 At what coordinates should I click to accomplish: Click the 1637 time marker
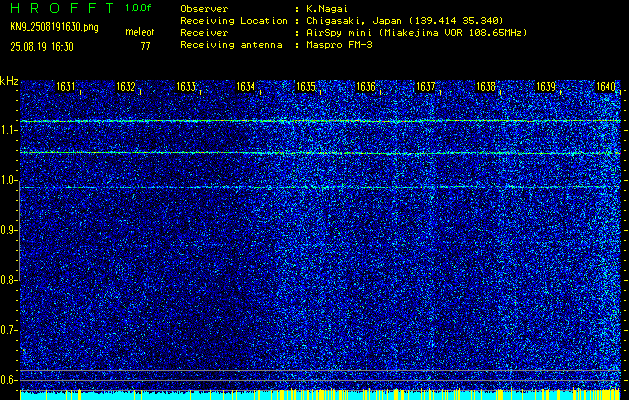[x=426, y=86]
